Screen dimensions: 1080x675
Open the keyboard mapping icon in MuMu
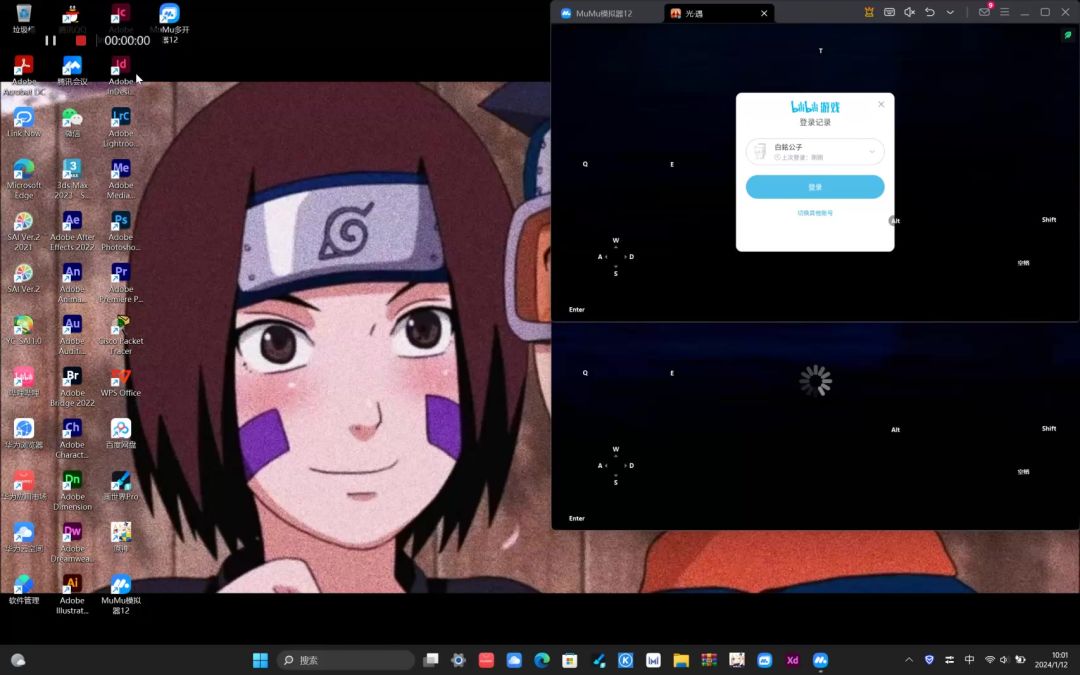[x=889, y=12]
